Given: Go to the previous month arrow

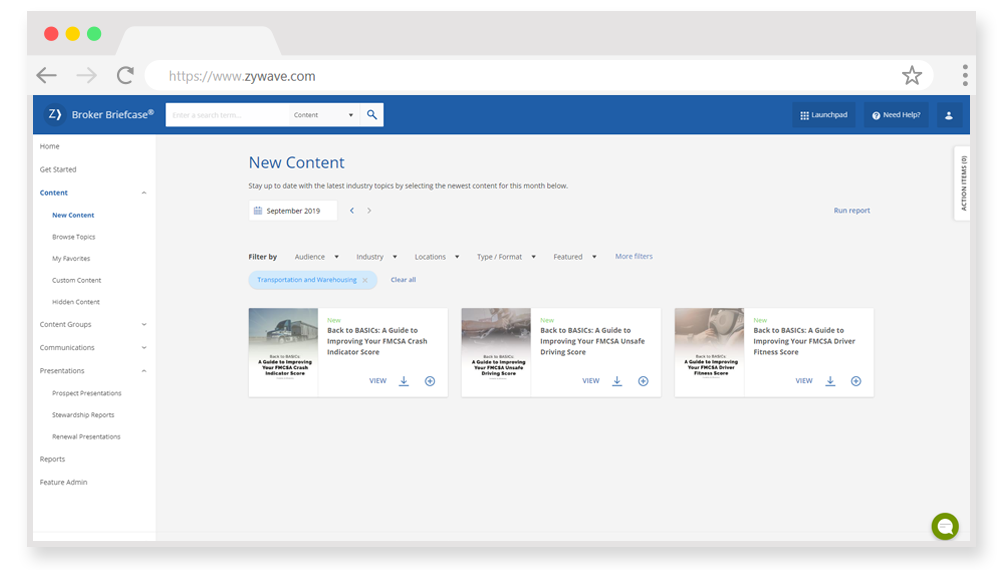Looking at the screenshot, I should pyautogui.click(x=352, y=210).
